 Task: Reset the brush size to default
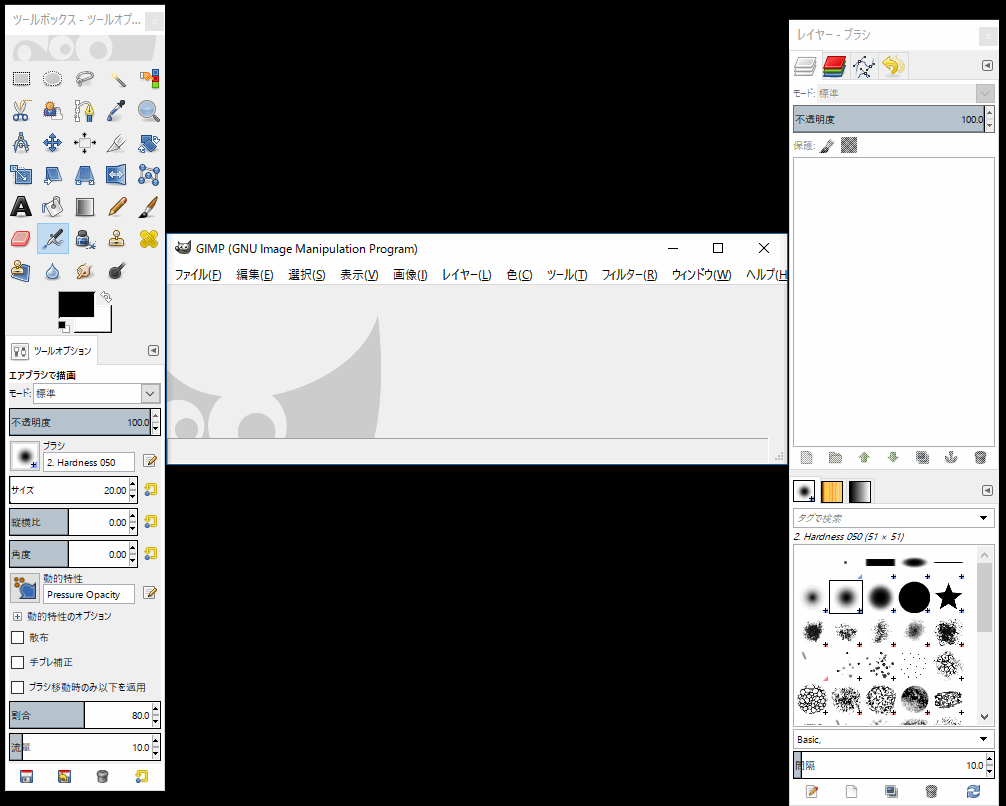pyautogui.click(x=150, y=490)
